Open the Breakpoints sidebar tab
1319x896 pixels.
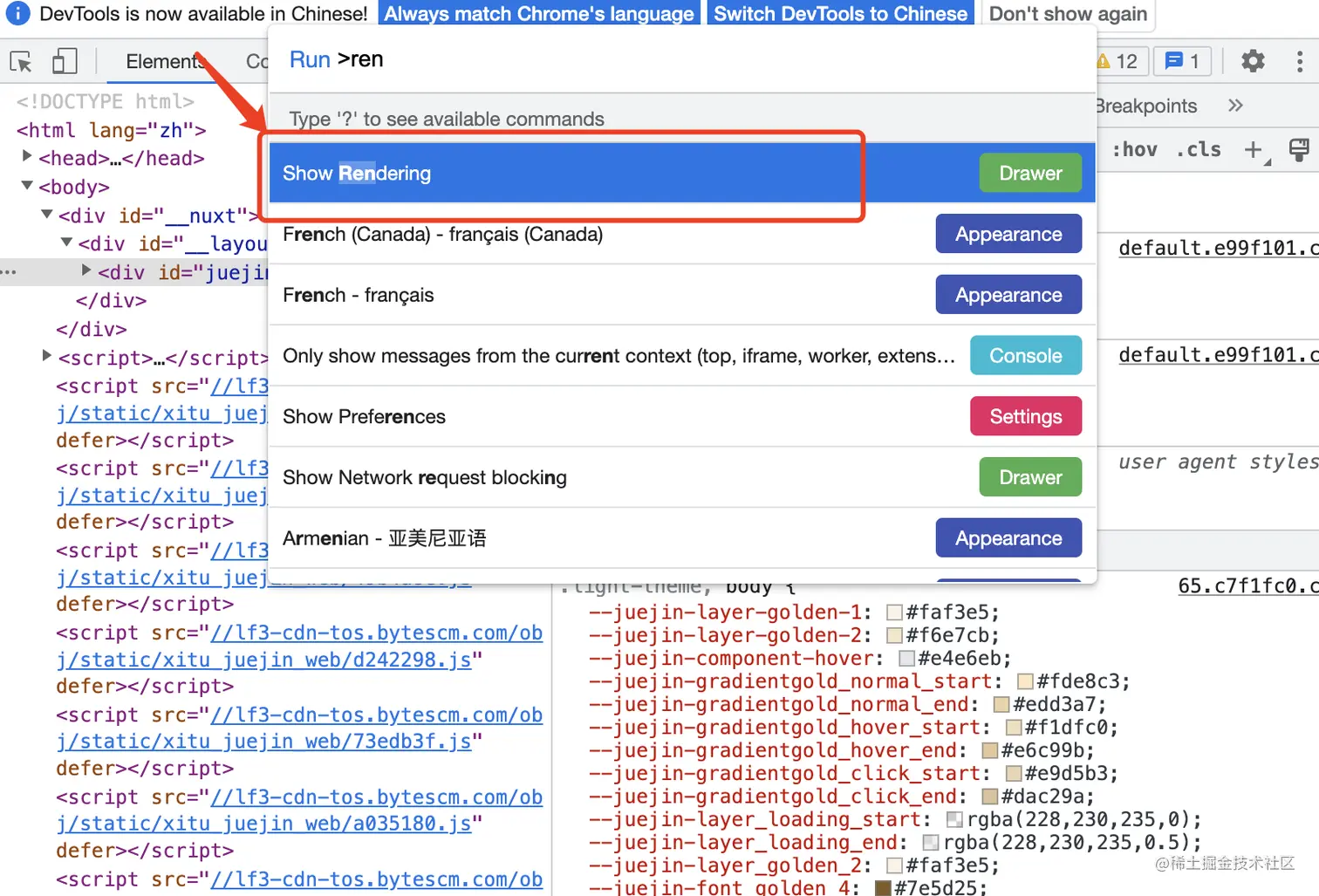tap(1146, 106)
